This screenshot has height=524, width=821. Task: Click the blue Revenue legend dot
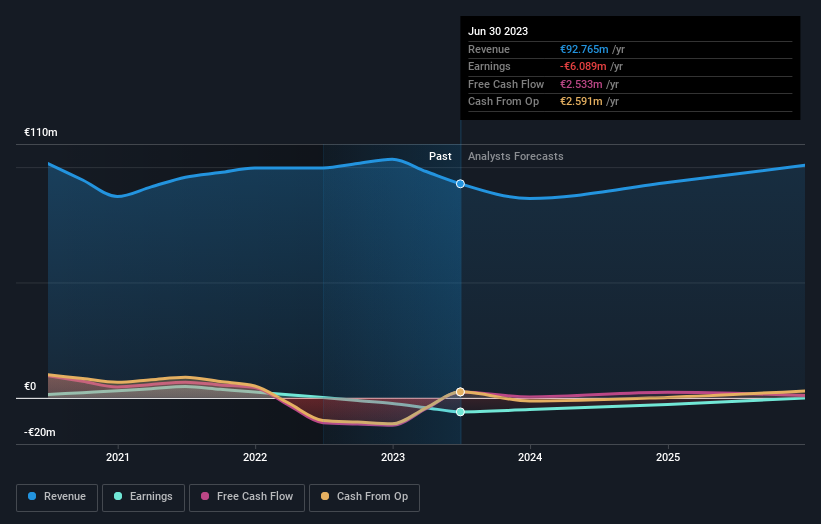tap(32, 496)
